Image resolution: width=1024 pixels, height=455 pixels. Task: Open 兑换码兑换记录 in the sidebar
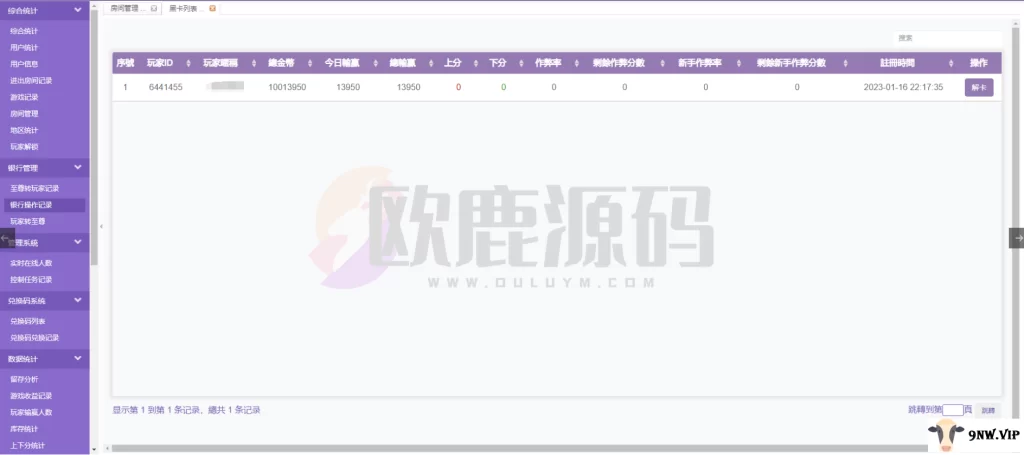pyautogui.click(x=35, y=337)
